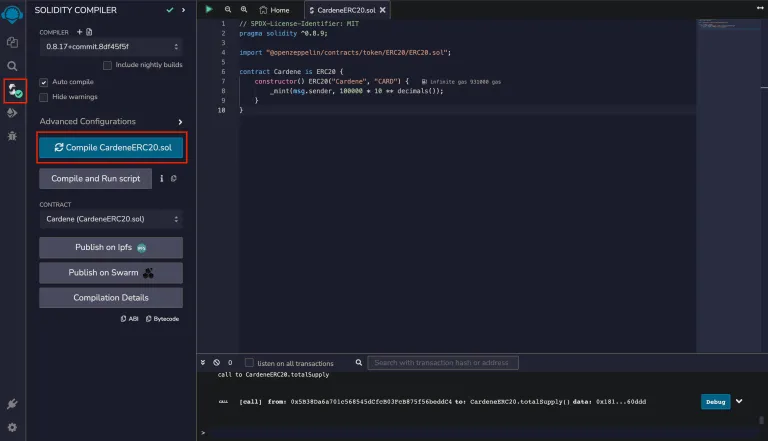The image size is (768, 441).
Task: Click the terminal scrollbar
Action: click(761, 420)
